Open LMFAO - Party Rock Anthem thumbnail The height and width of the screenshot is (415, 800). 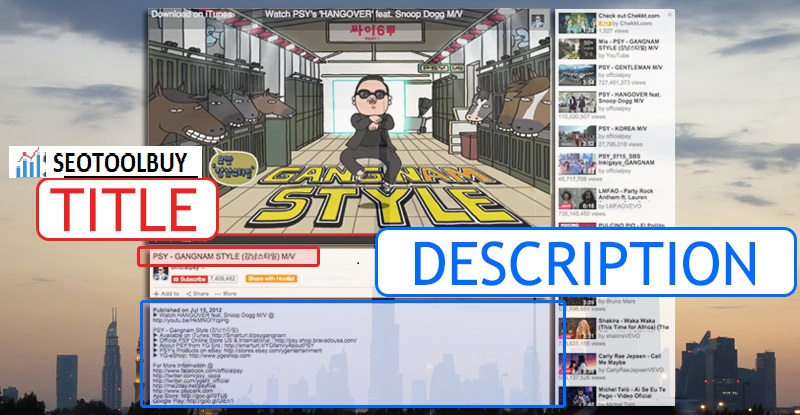[x=577, y=199]
